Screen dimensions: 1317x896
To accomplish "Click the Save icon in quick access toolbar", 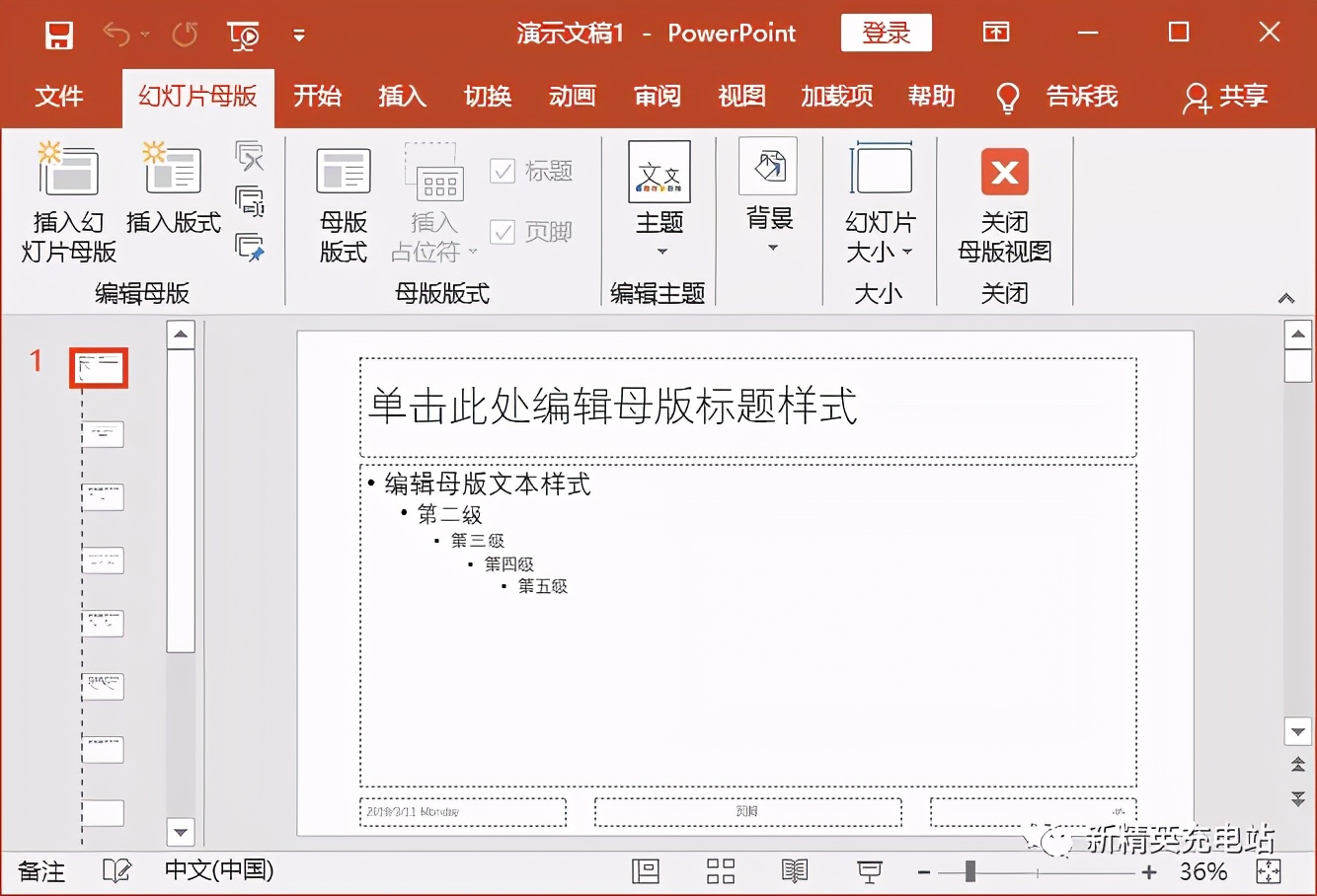I will pos(57,33).
